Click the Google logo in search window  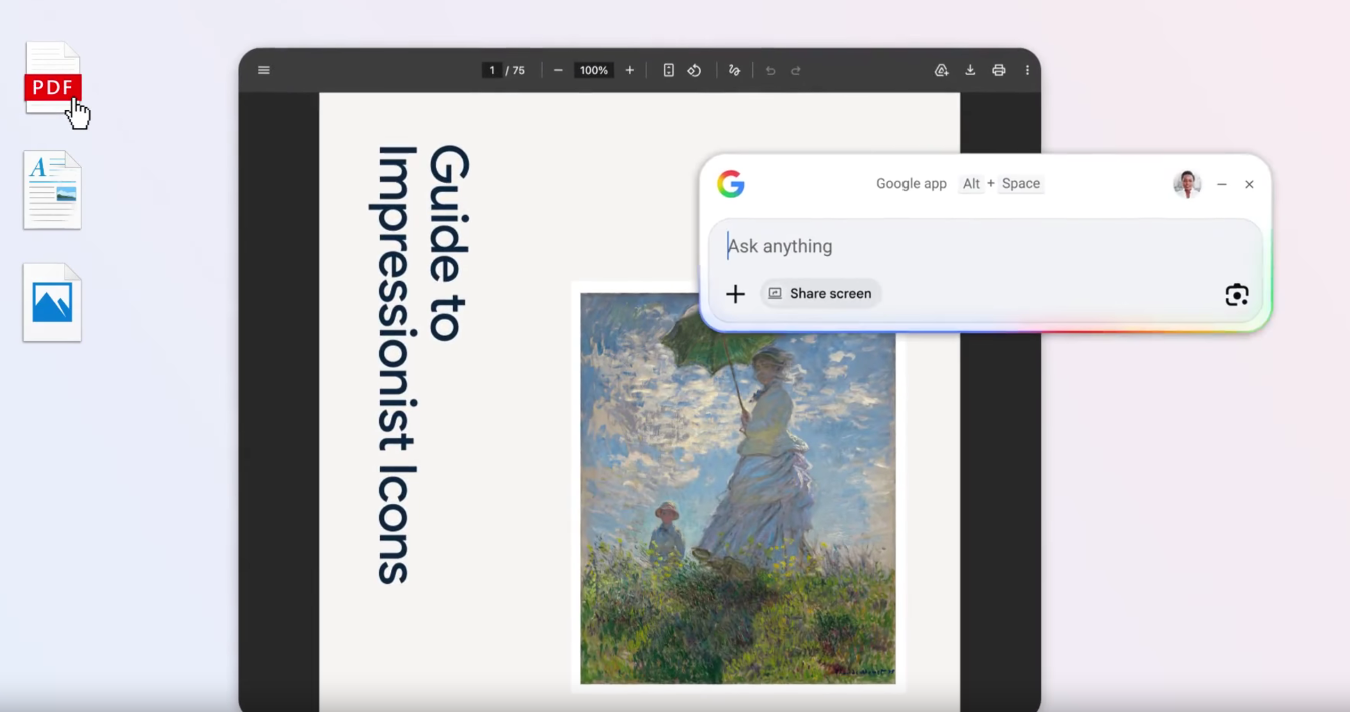(731, 184)
